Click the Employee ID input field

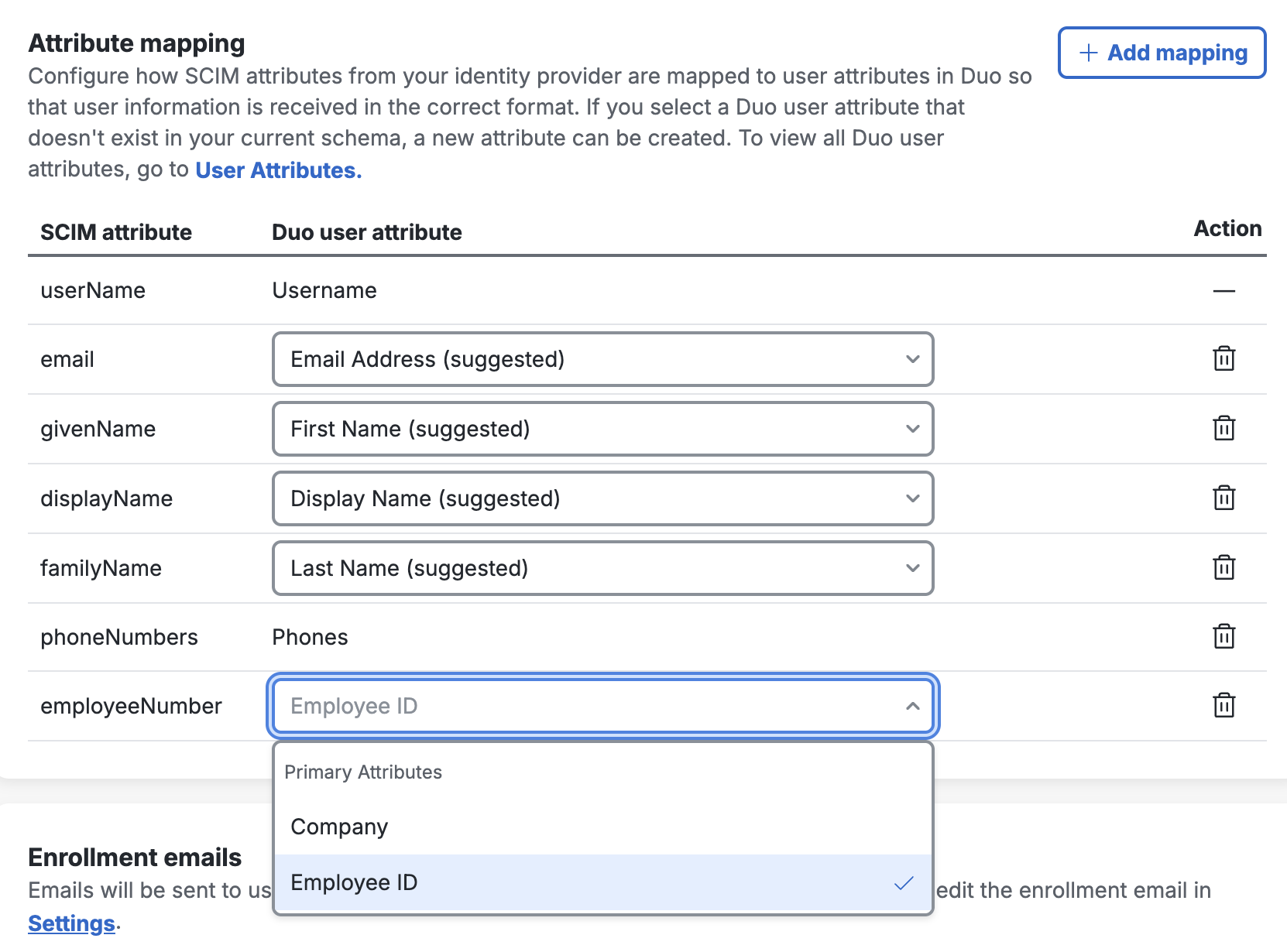(x=542, y=705)
